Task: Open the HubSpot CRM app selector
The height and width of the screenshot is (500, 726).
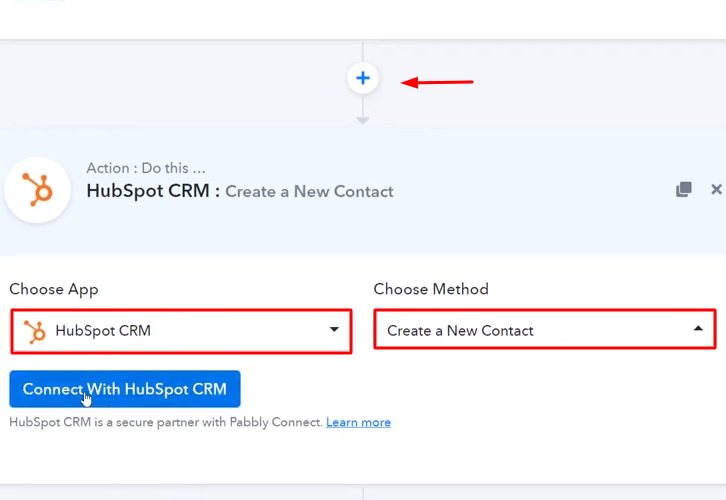Action: [x=180, y=331]
